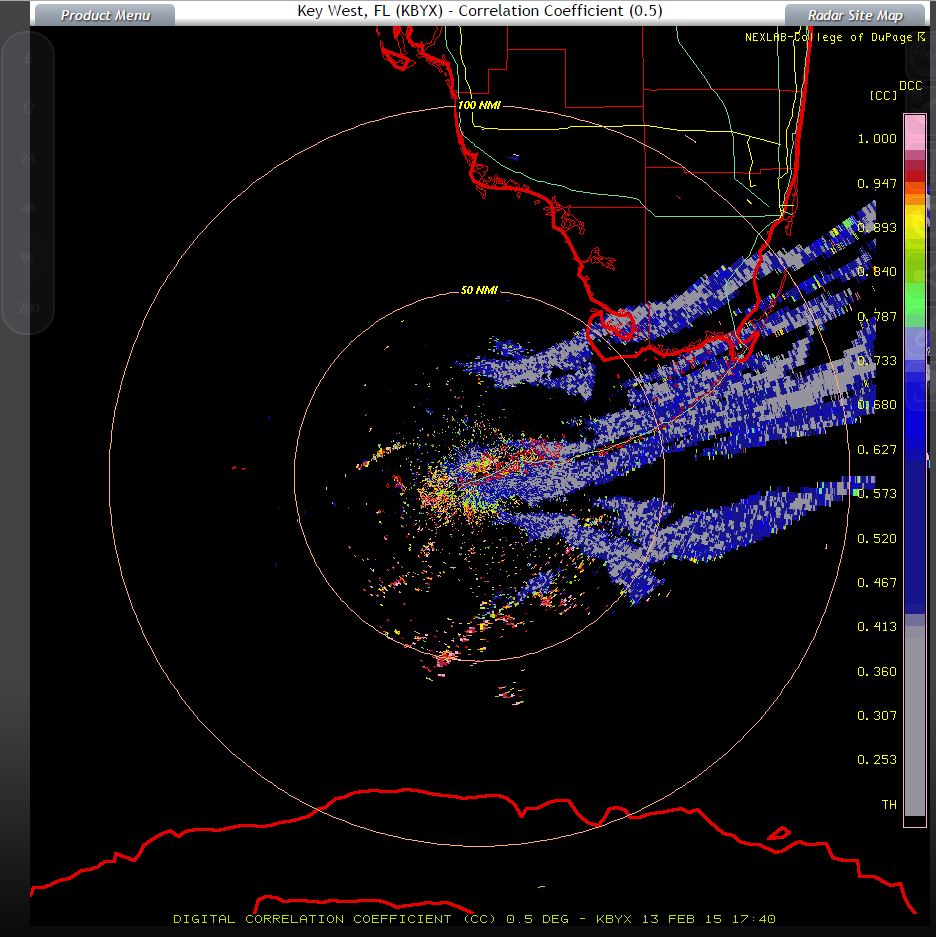Select 6 in the faded frame panel
This screenshot has width=936, height=937.
[x=27, y=60]
